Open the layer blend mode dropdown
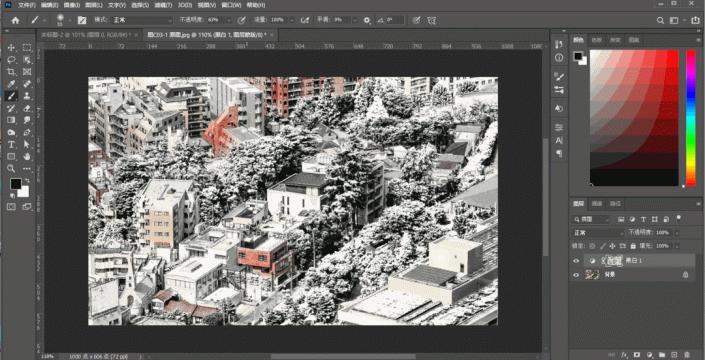Screen dimensions: 705x360 [598, 233]
